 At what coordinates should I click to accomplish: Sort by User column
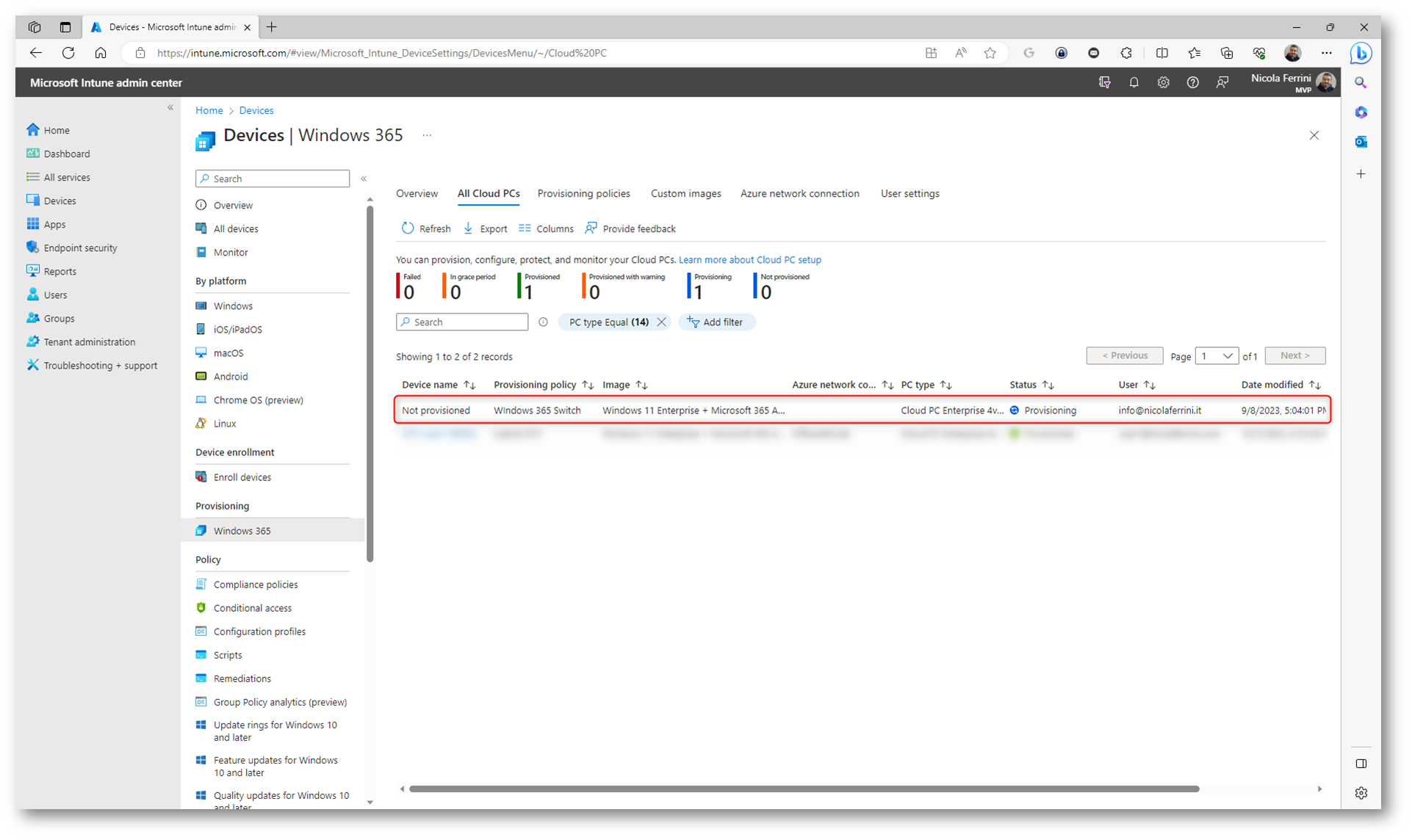1137,384
